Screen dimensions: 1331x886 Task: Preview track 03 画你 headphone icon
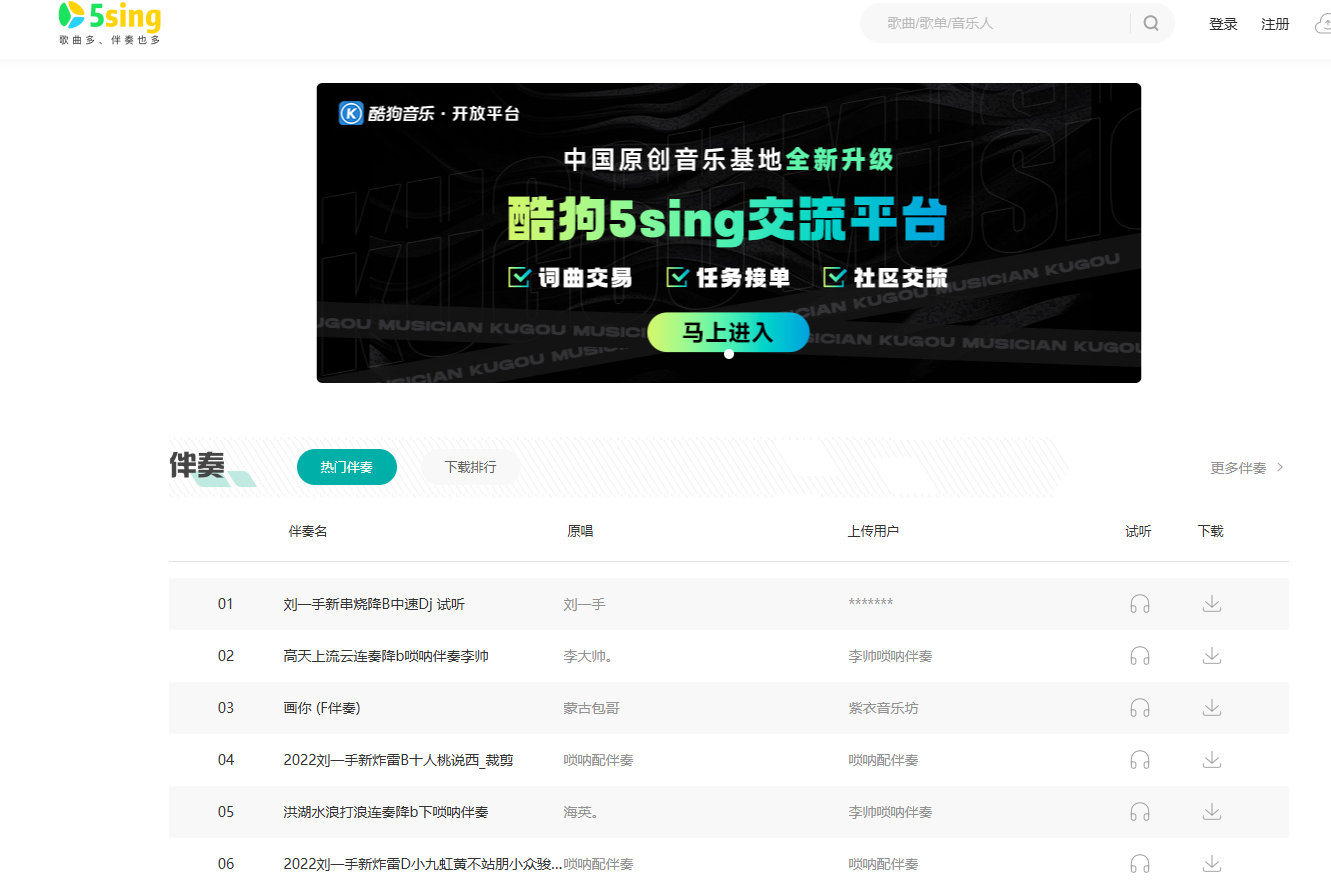click(1139, 708)
